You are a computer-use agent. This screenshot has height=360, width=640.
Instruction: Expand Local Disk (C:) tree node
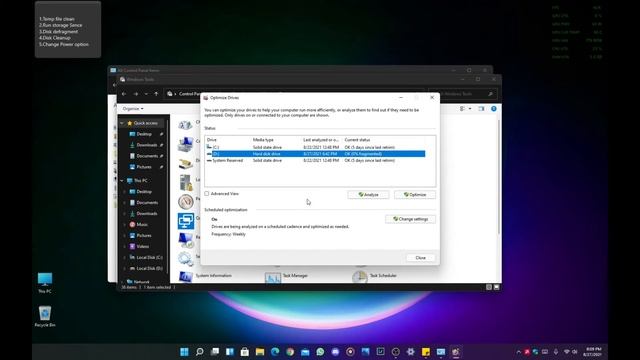[x=125, y=258]
